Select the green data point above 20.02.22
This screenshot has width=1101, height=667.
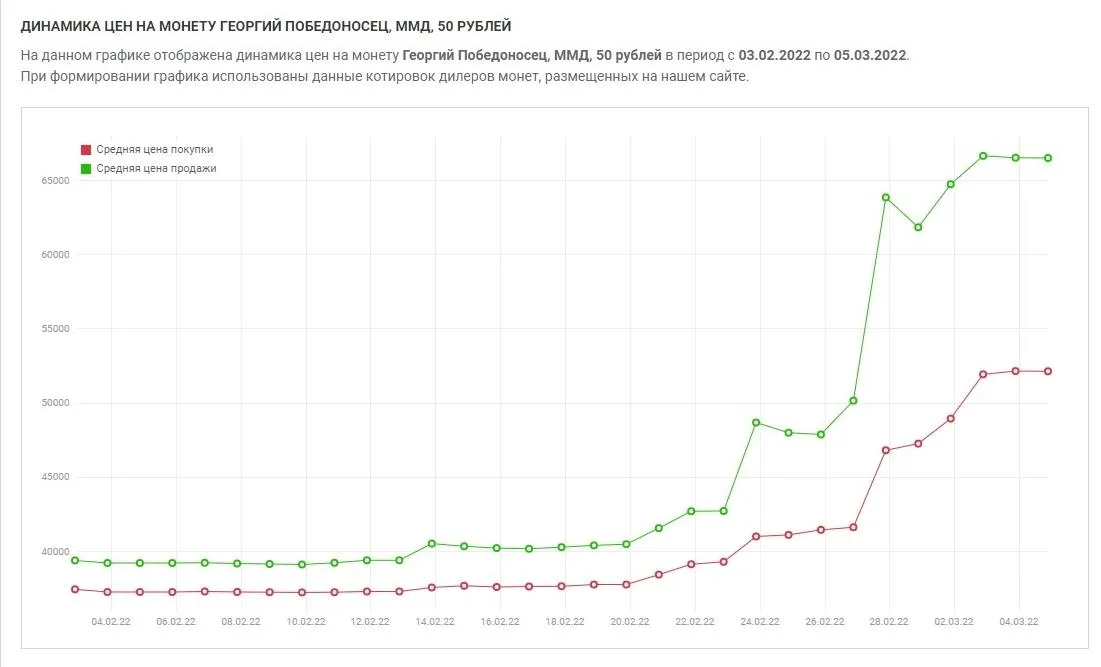click(626, 544)
